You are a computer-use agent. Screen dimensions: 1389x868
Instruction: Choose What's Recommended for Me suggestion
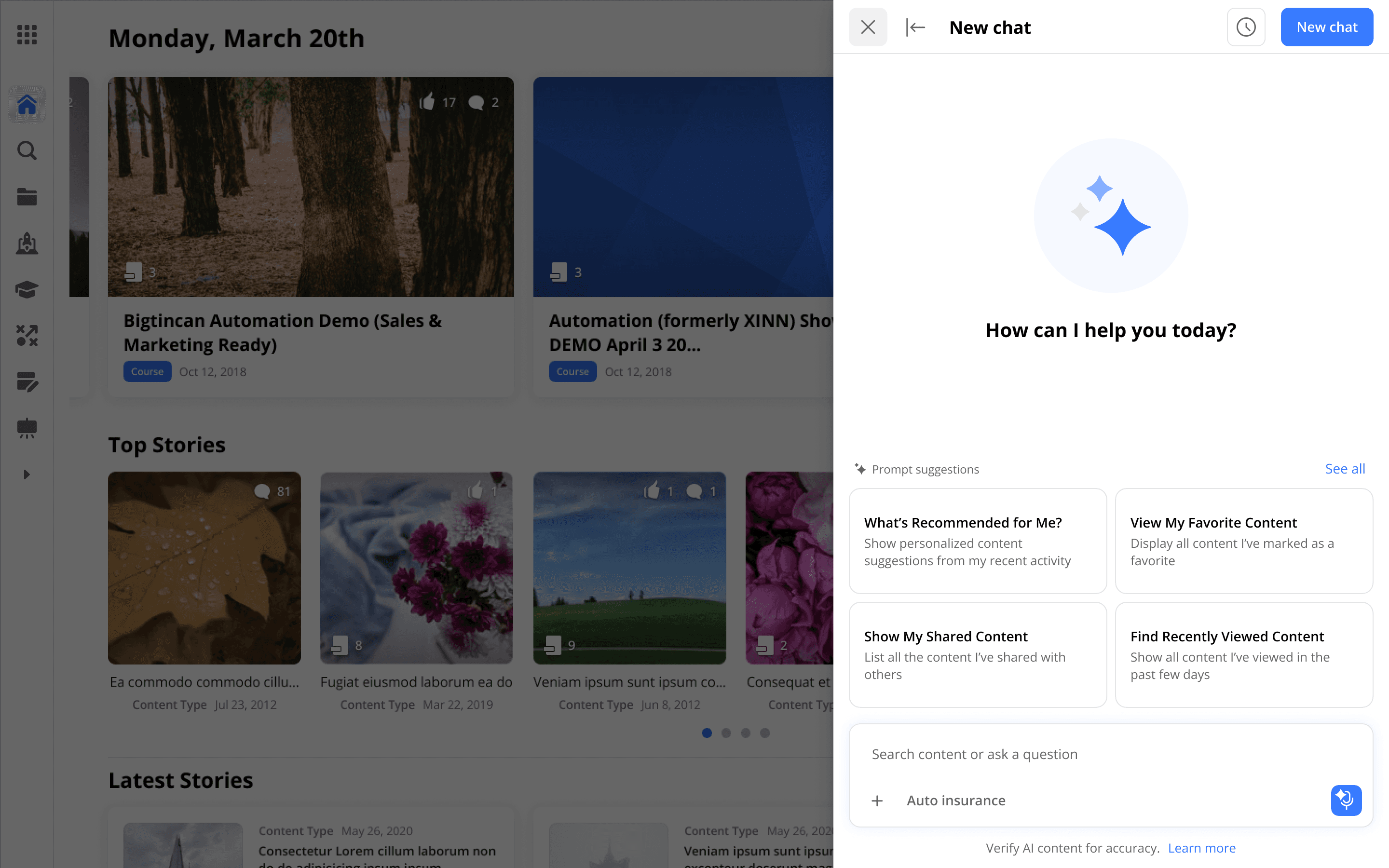[978, 541]
